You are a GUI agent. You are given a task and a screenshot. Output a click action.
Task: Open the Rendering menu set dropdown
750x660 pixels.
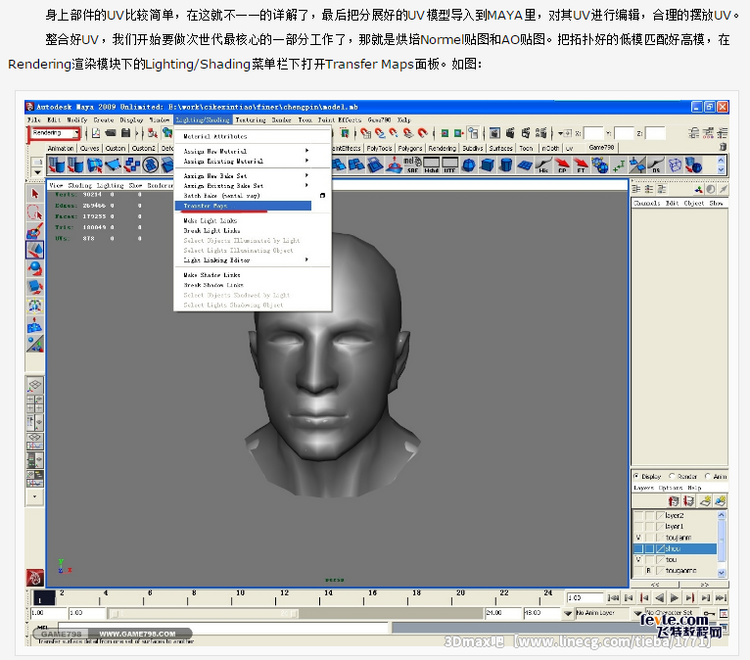(76, 133)
